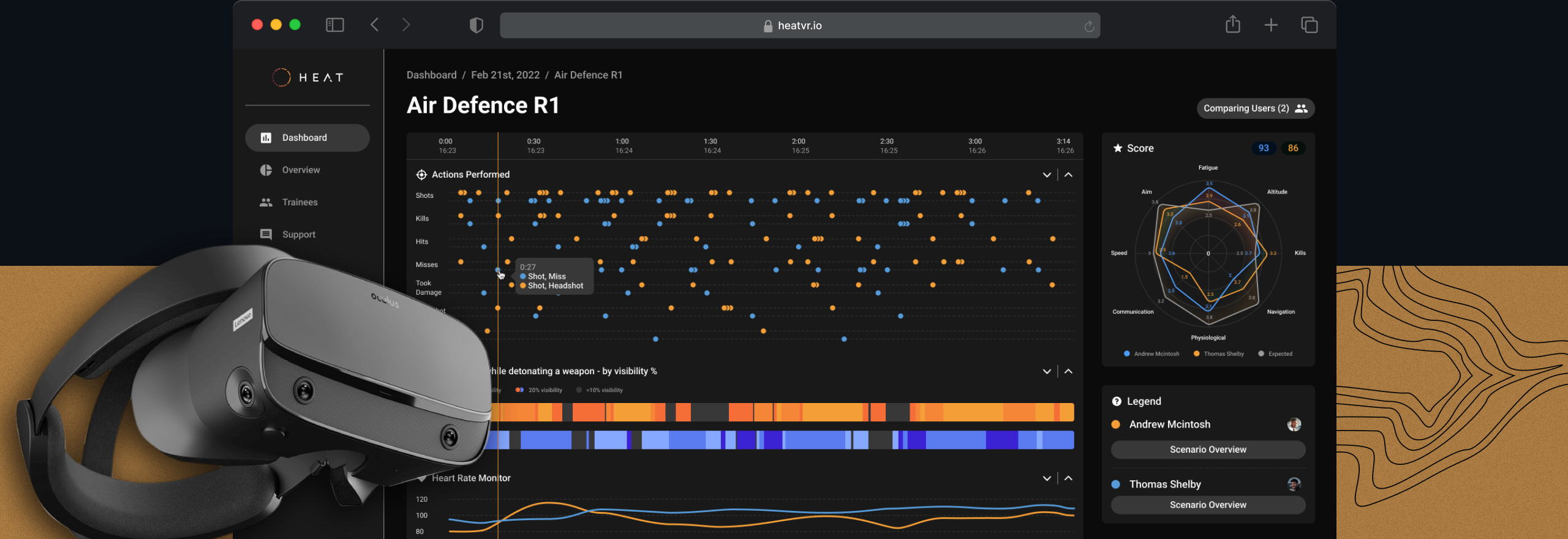1568x539 pixels.
Task: Go back with the browser back arrow
Action: coord(375,25)
